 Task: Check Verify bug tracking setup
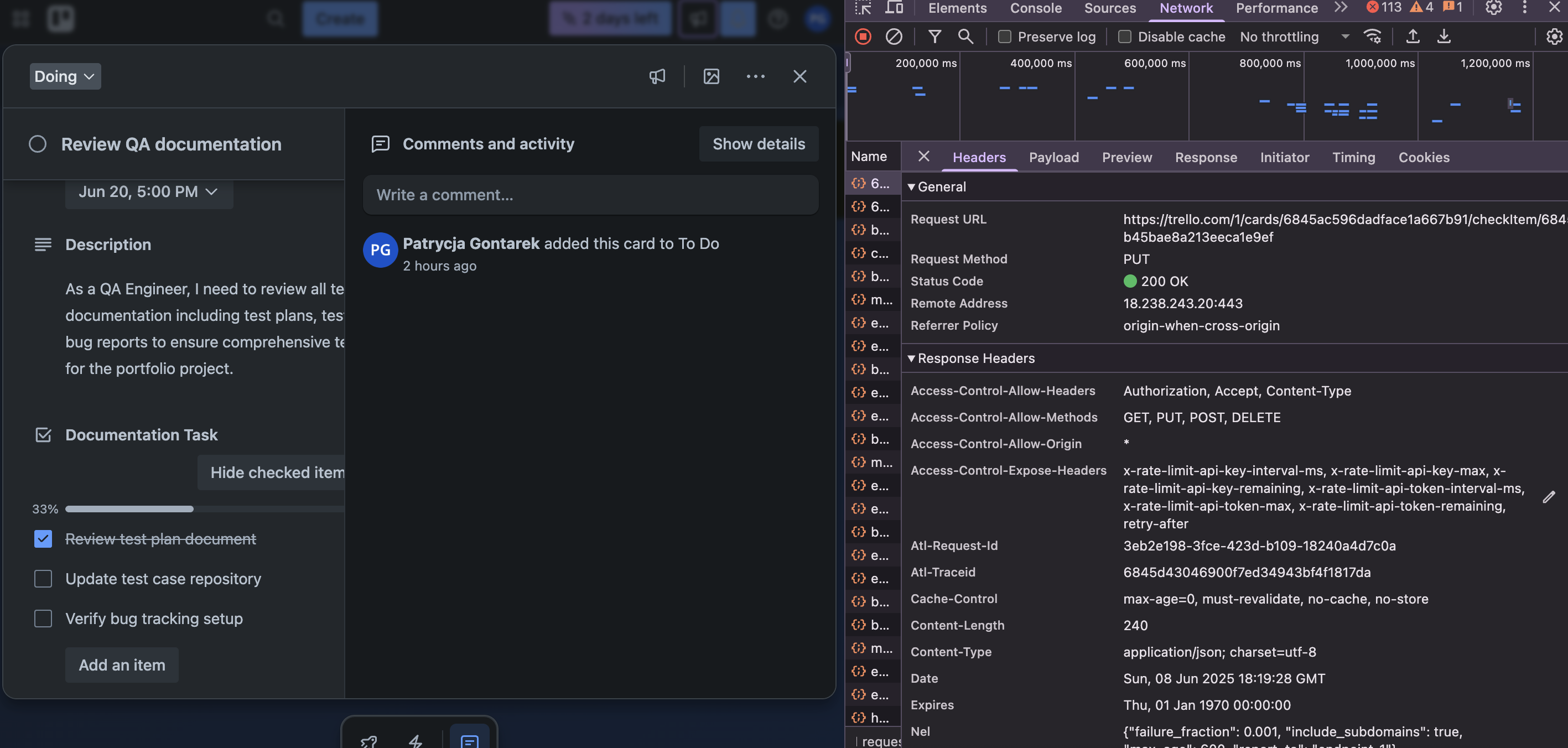43,619
